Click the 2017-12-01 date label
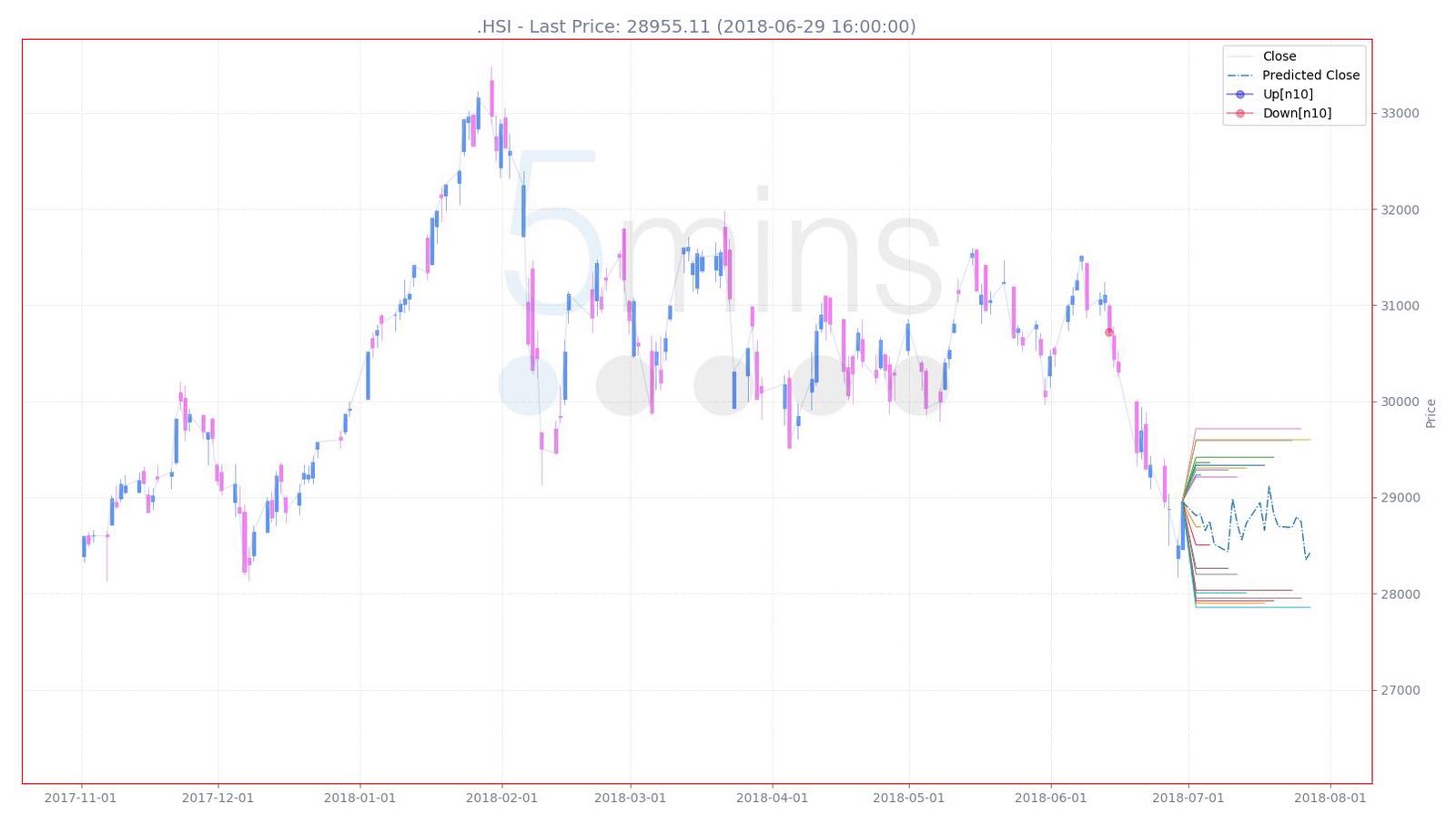Image resolution: width=1456 pixels, height=823 pixels. [x=217, y=798]
